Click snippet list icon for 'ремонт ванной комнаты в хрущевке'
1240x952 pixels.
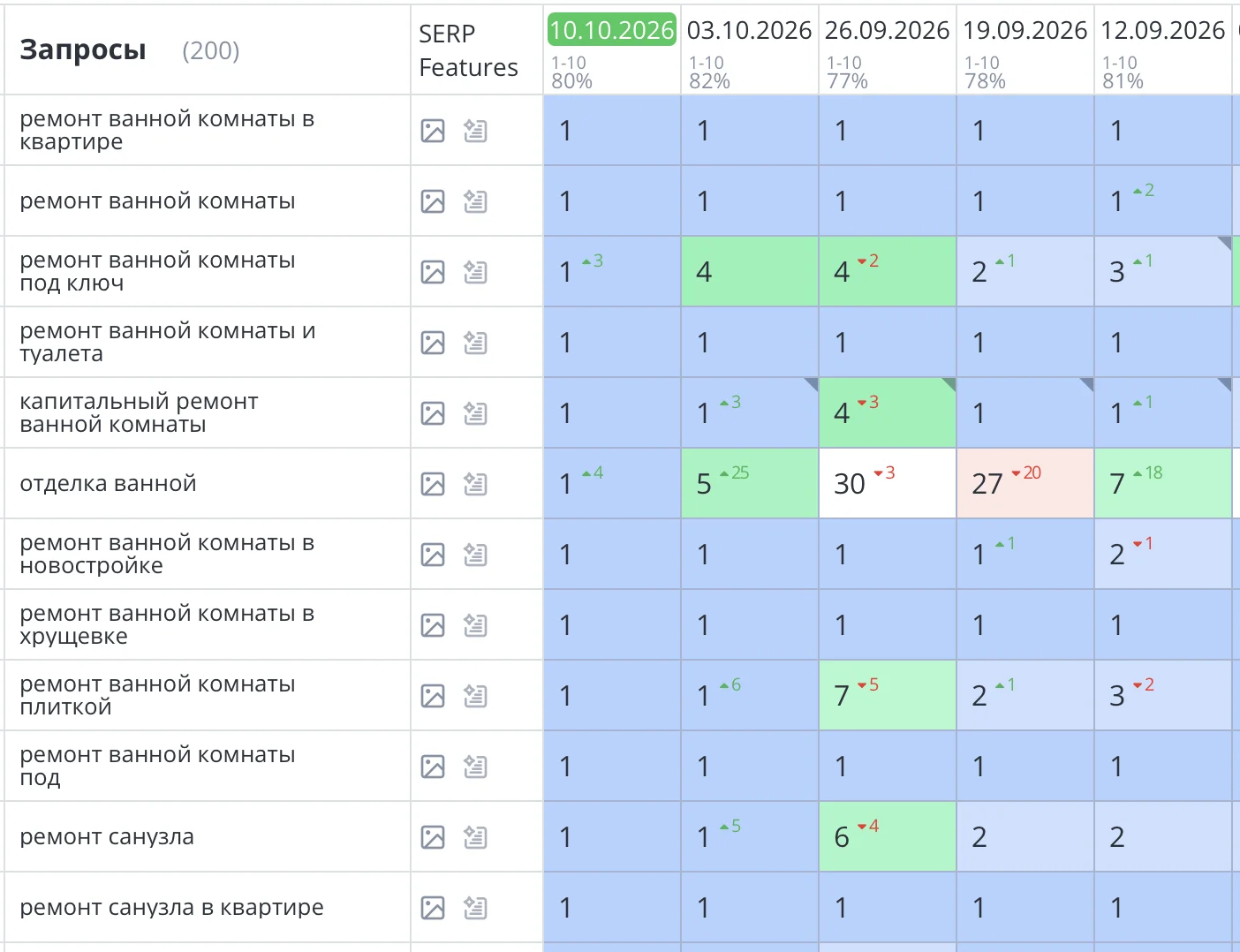pos(475,625)
